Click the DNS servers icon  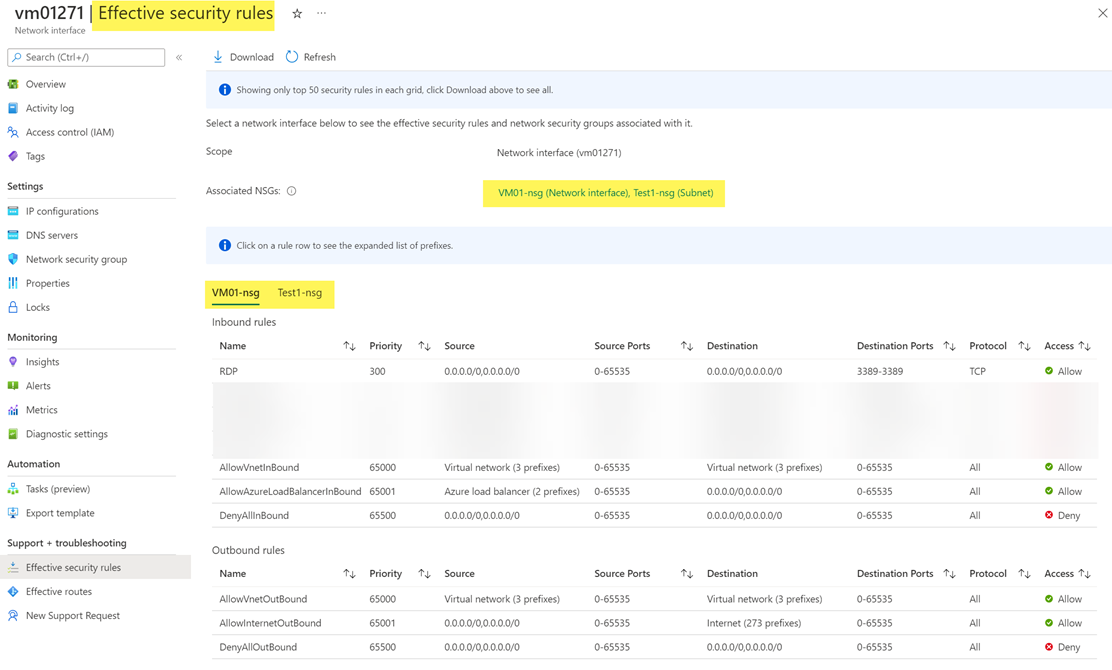[x=13, y=235]
